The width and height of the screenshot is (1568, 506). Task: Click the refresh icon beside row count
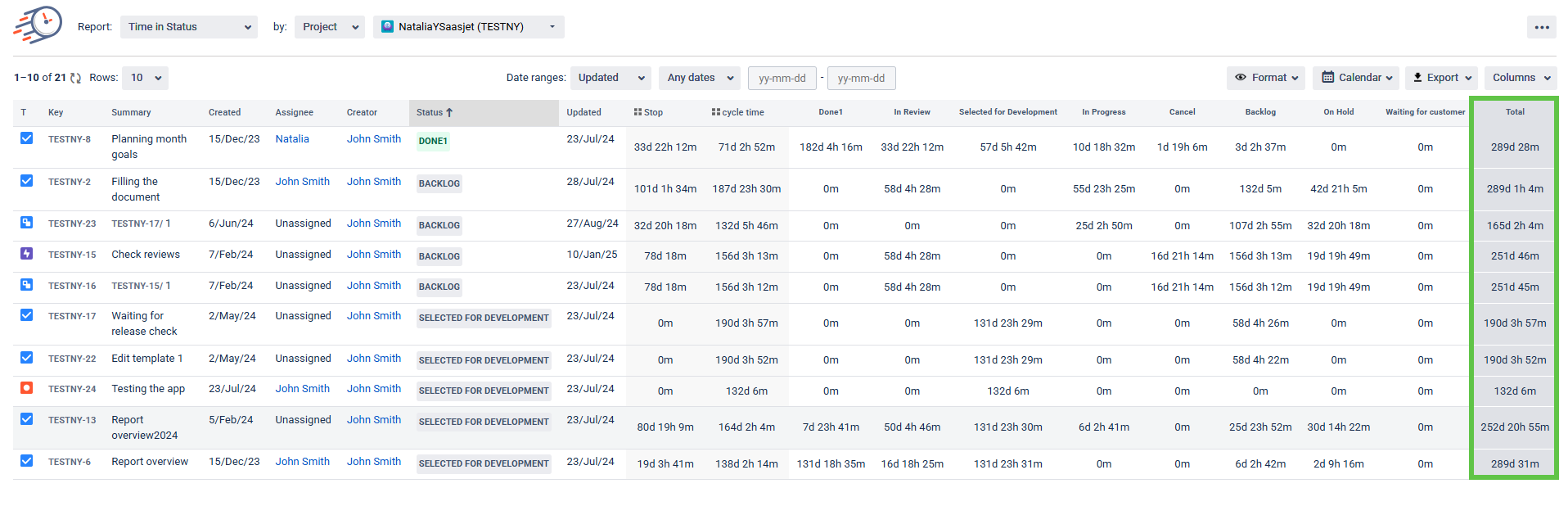click(75, 78)
